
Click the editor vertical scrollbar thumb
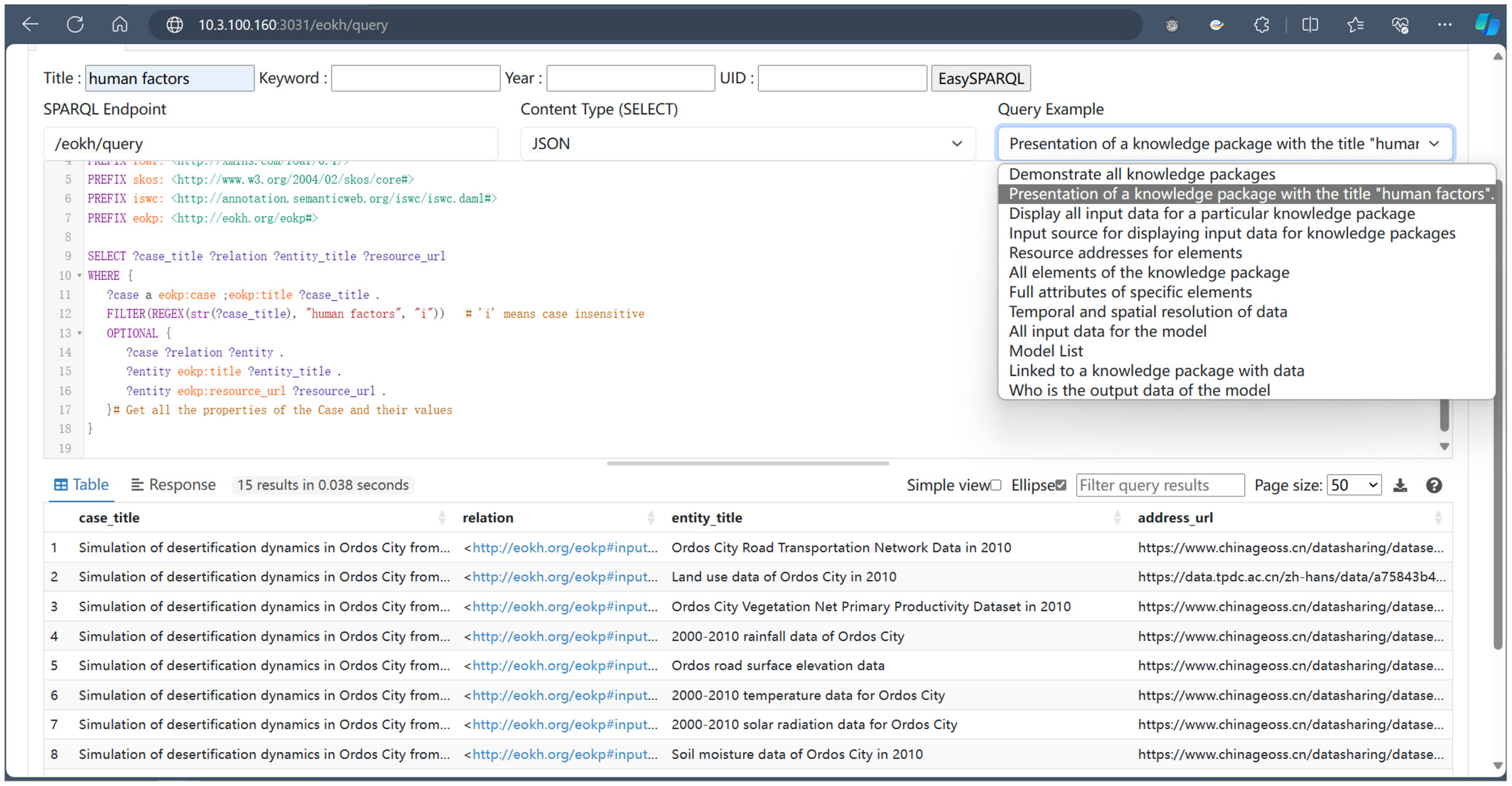pyautogui.click(x=1444, y=416)
